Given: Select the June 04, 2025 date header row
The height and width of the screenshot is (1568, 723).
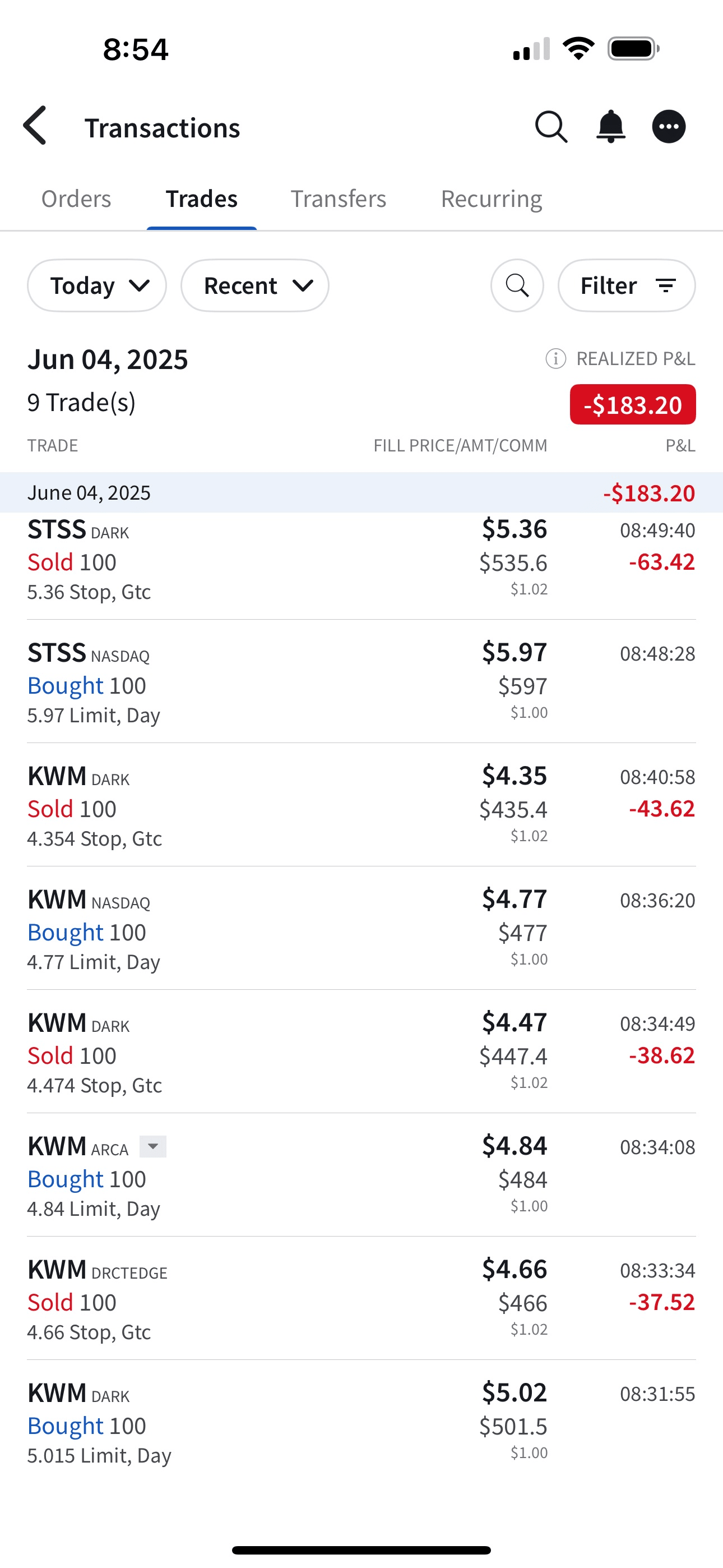Looking at the screenshot, I should click(361, 492).
